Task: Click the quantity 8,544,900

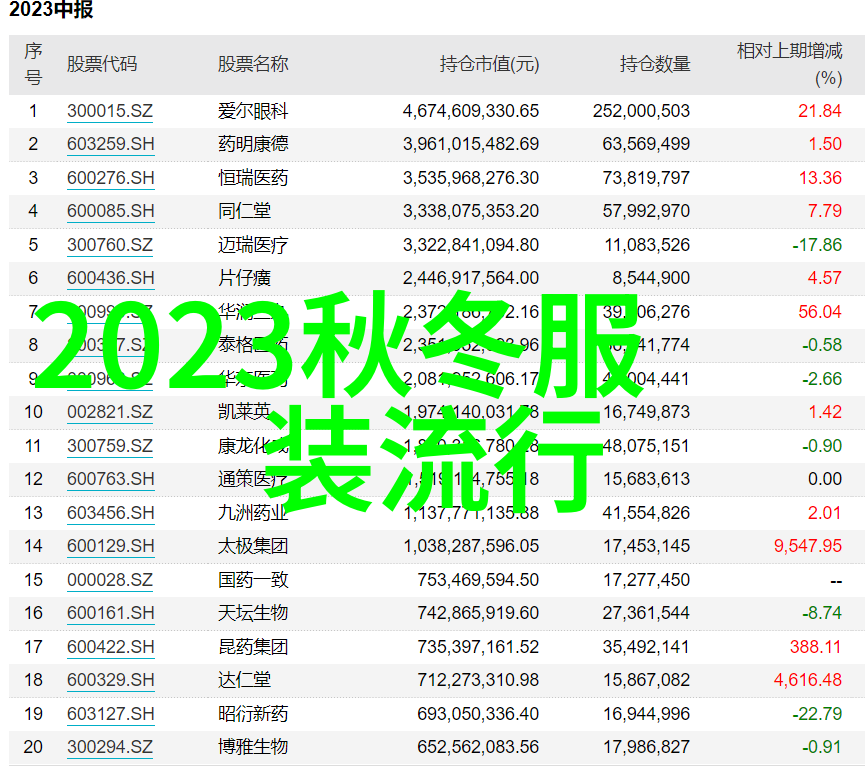Action: coord(651,277)
